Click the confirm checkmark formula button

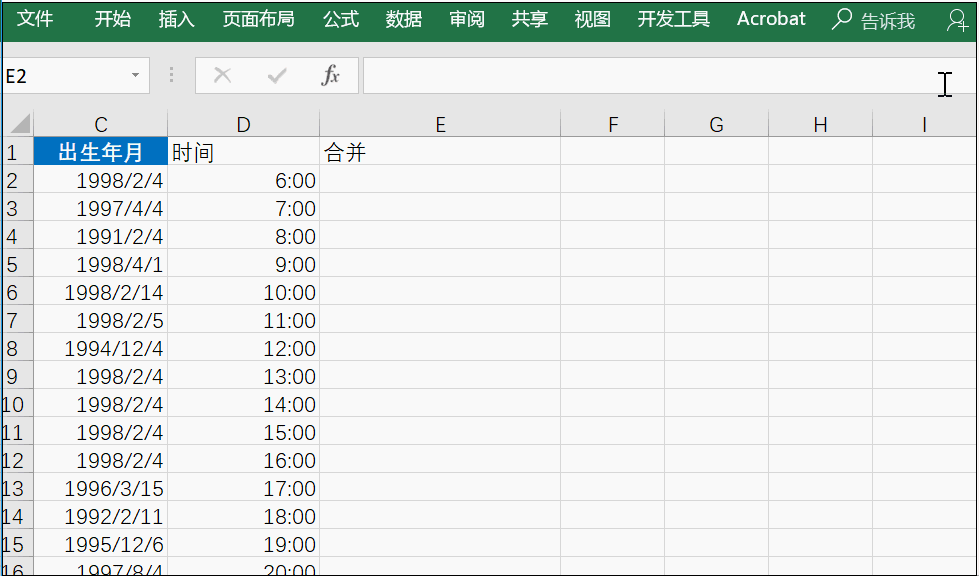pos(277,76)
